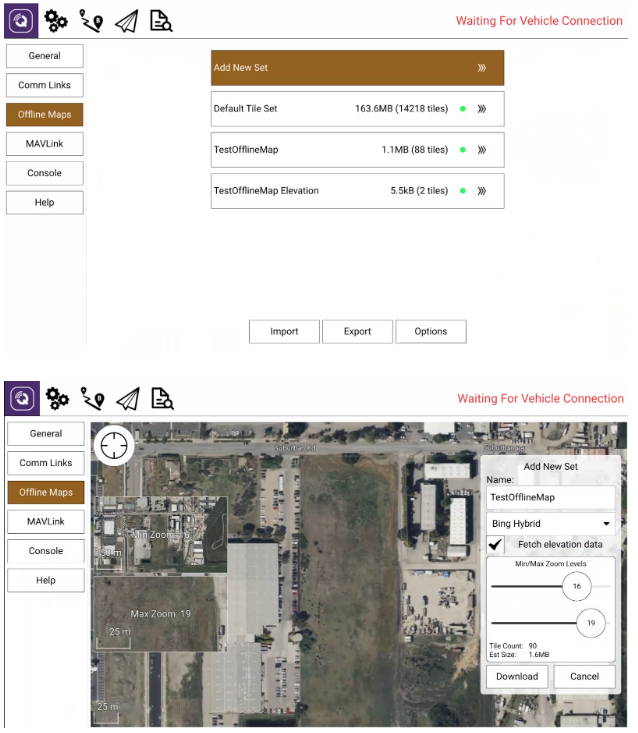
Task: Open Vehicle Setup gears icon in upper toolbar
Action: [x=57, y=20]
